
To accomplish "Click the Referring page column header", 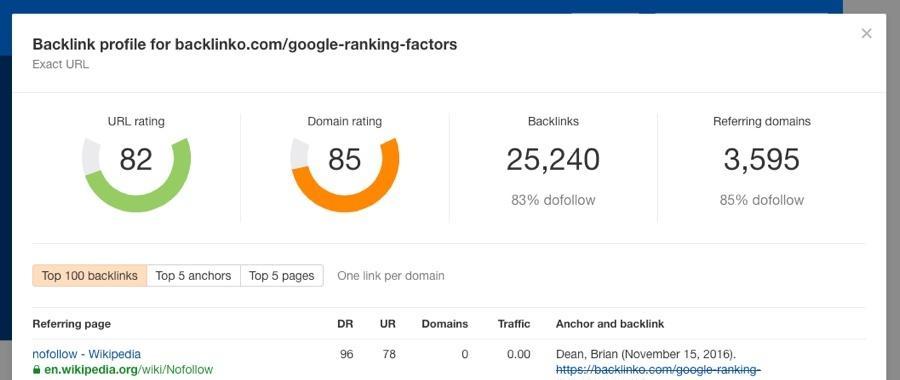I will pos(72,324).
